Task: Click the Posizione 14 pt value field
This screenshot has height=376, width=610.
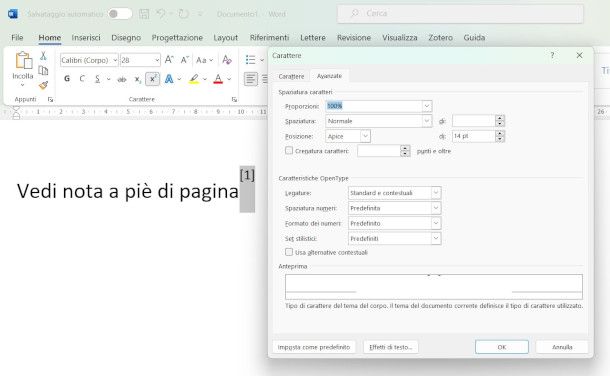Action: [x=473, y=136]
